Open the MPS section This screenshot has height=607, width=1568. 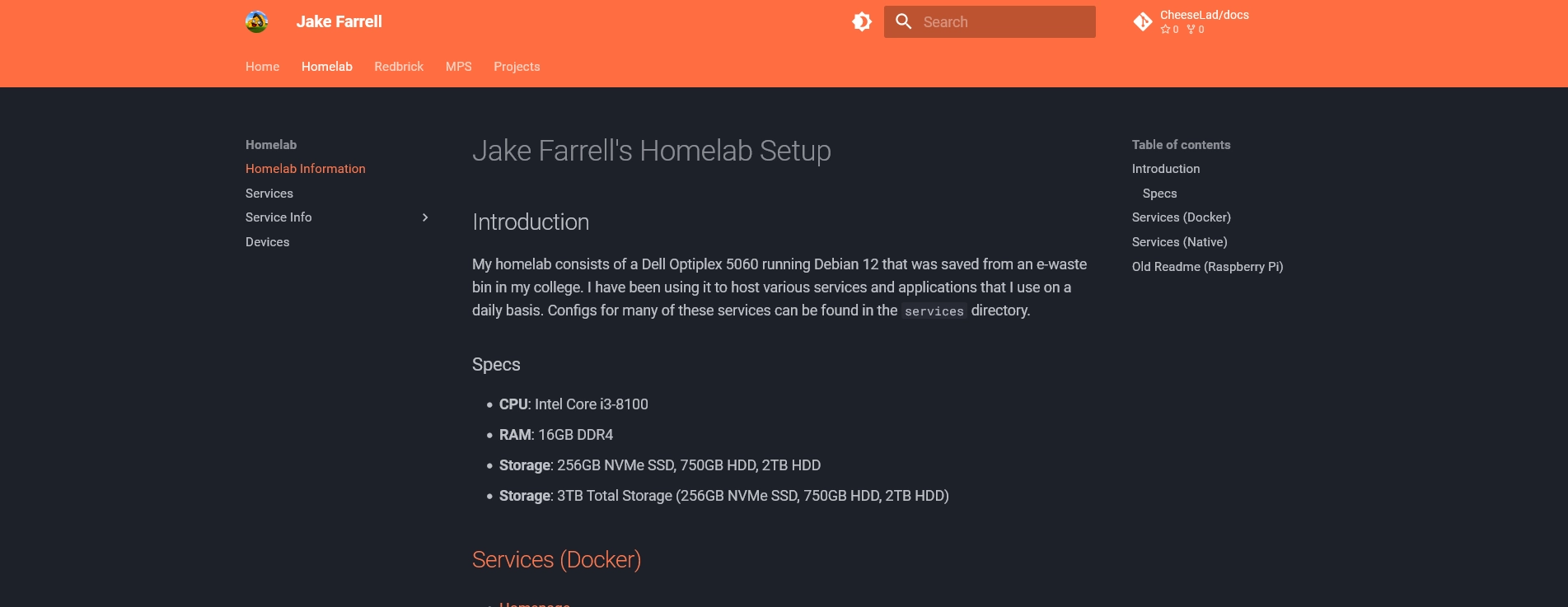click(458, 66)
